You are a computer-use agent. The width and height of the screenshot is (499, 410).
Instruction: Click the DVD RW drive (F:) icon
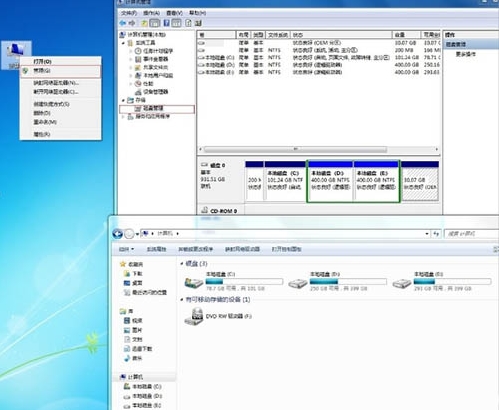coord(194,316)
